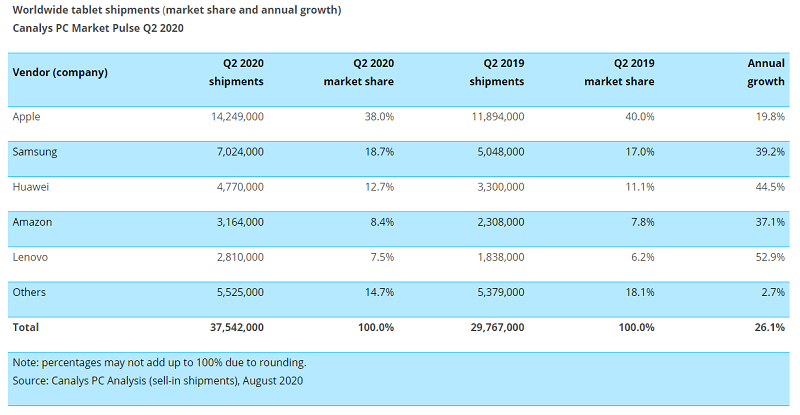The width and height of the screenshot is (800, 415).
Task: Select Lenovo's 52.9% annual growth
Action: (x=770, y=257)
